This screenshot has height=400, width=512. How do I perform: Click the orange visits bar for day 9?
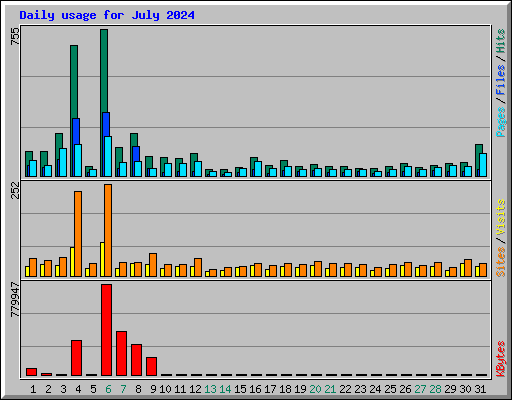point(153,265)
